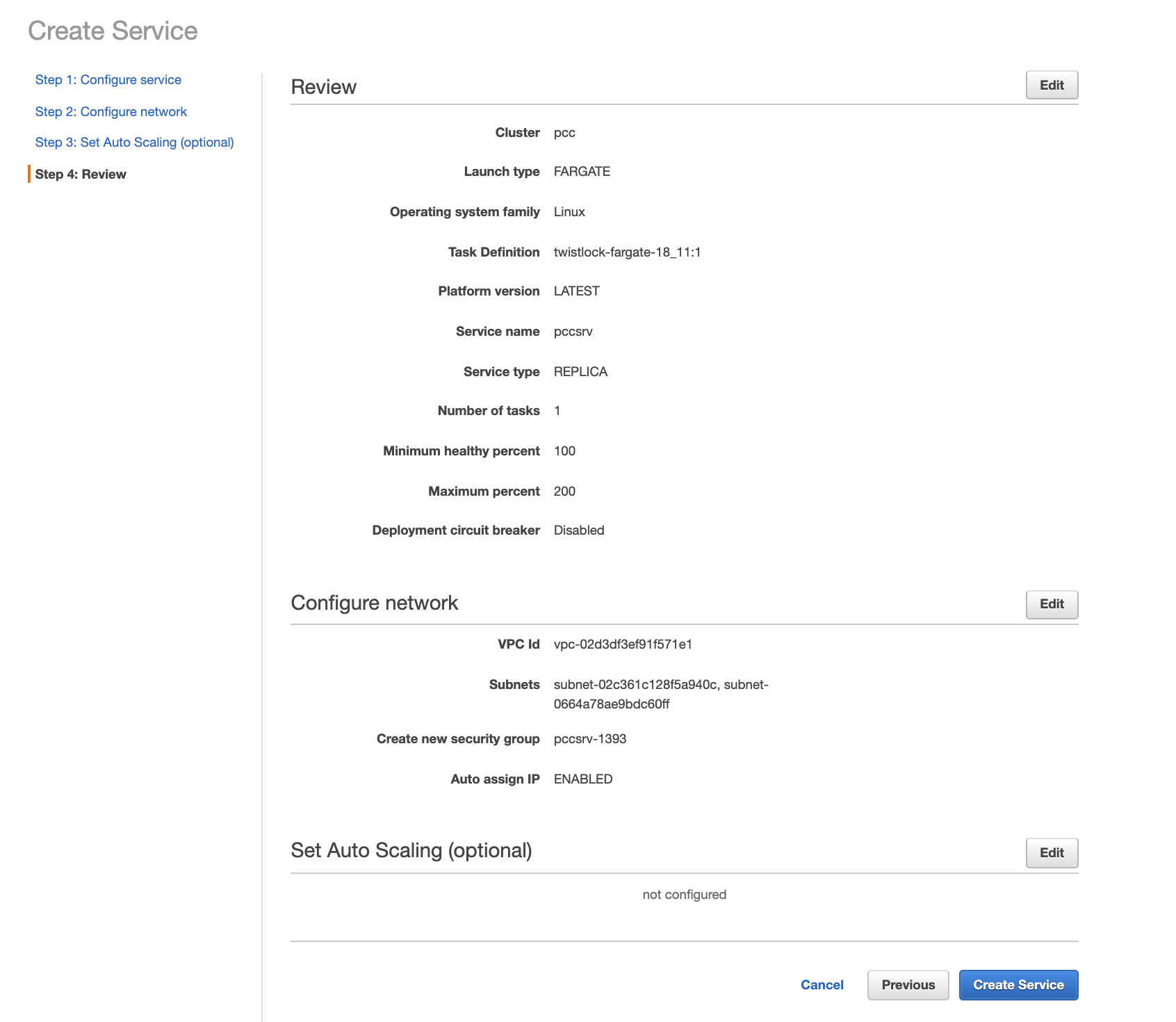Open Step 1: Configure service
This screenshot has width=1176, height=1022.
108,79
